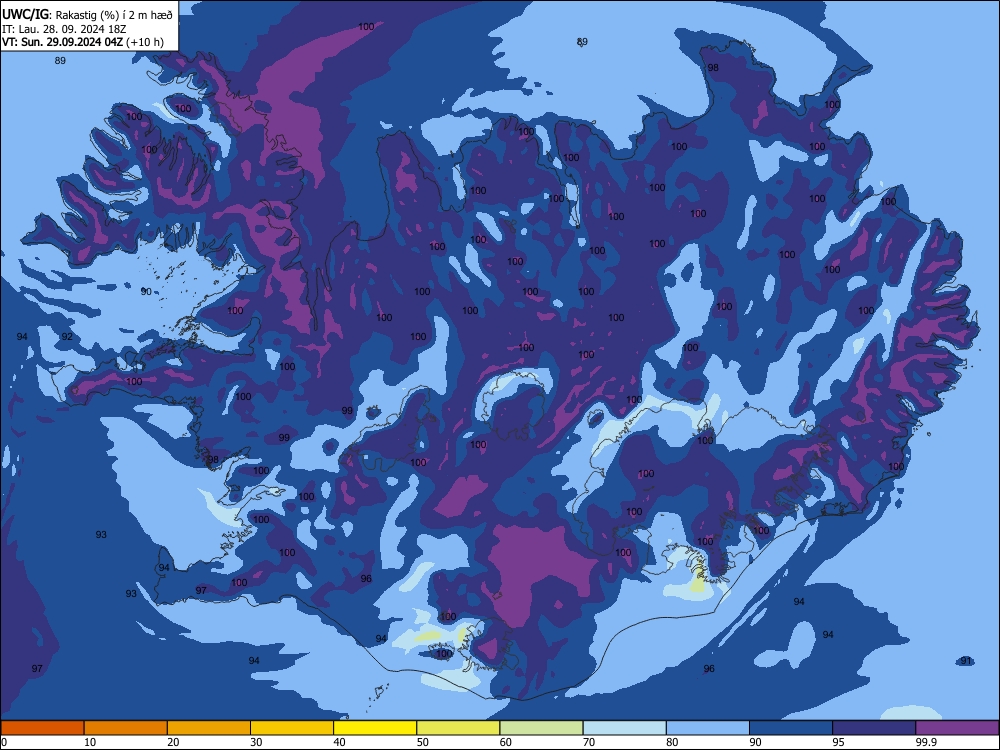Click the amber 20–30 legend swatch
The image size is (1000, 750).
coord(209,728)
